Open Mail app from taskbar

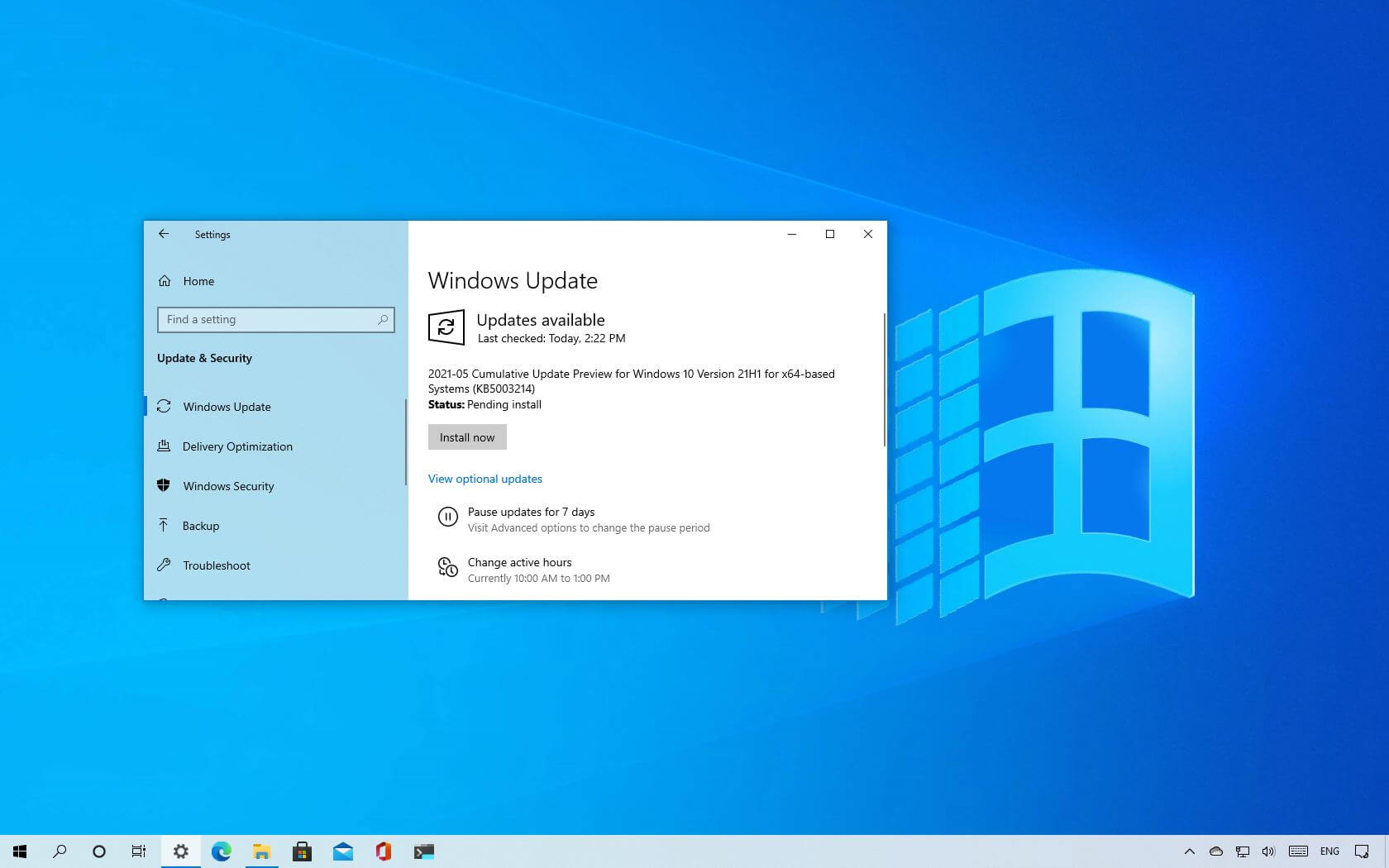point(343,851)
